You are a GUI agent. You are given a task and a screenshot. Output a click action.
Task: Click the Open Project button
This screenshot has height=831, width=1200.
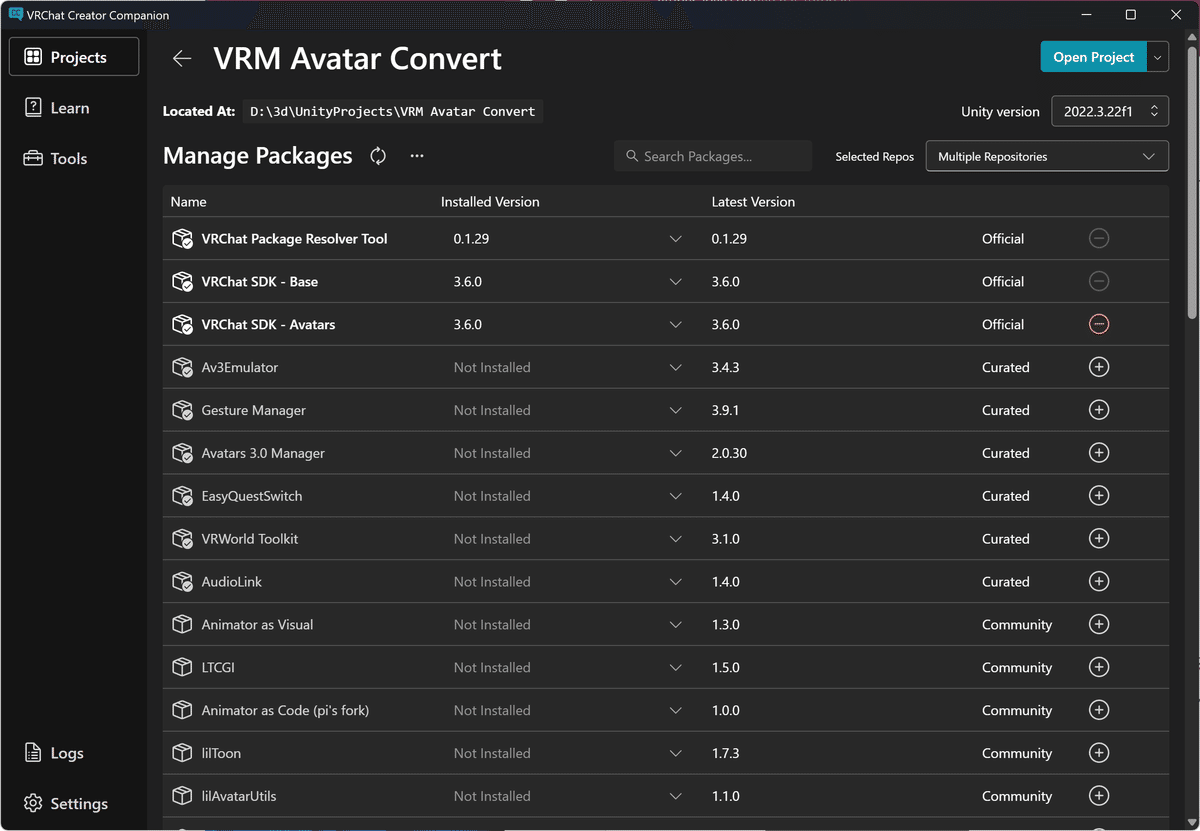pos(1094,57)
